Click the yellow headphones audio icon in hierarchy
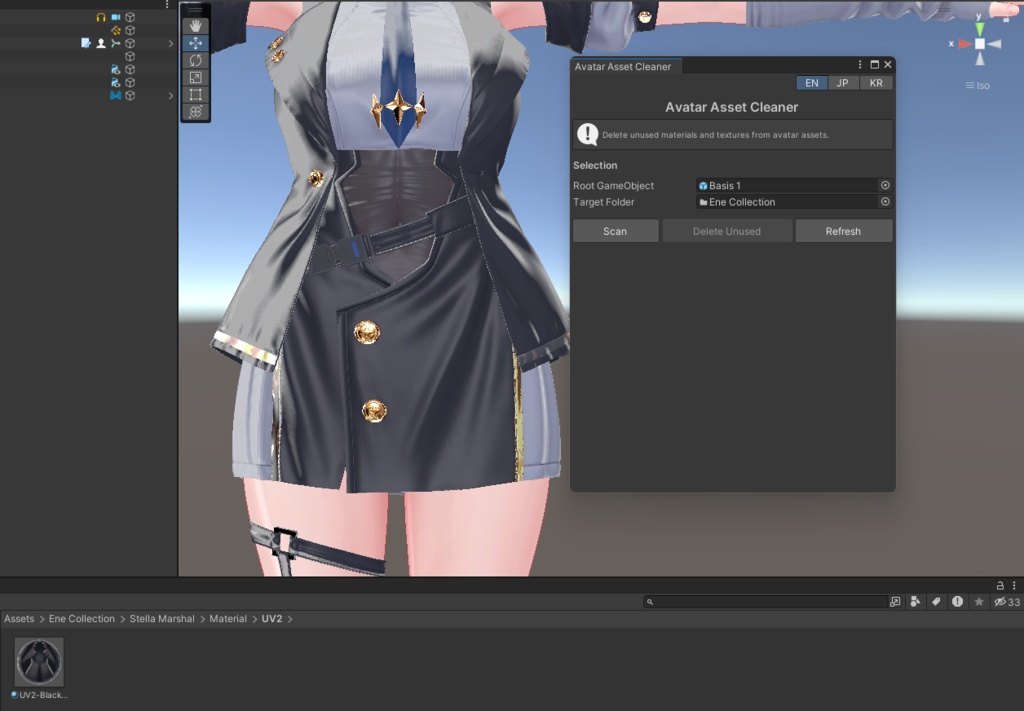1024x711 pixels. [101, 17]
